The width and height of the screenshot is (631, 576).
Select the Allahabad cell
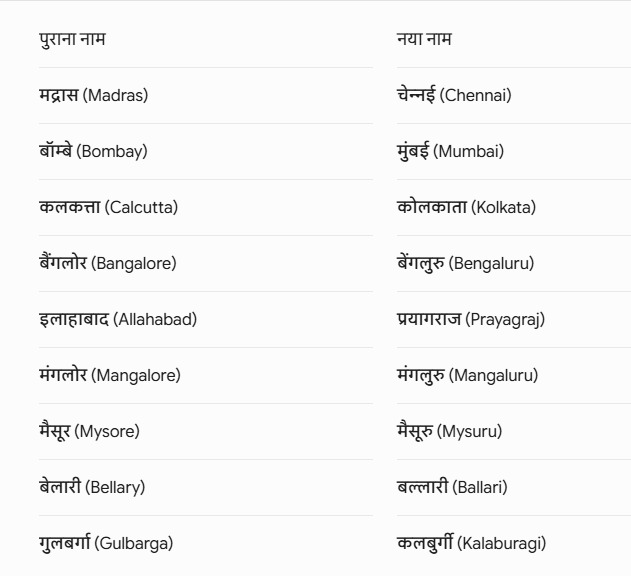pos(118,319)
